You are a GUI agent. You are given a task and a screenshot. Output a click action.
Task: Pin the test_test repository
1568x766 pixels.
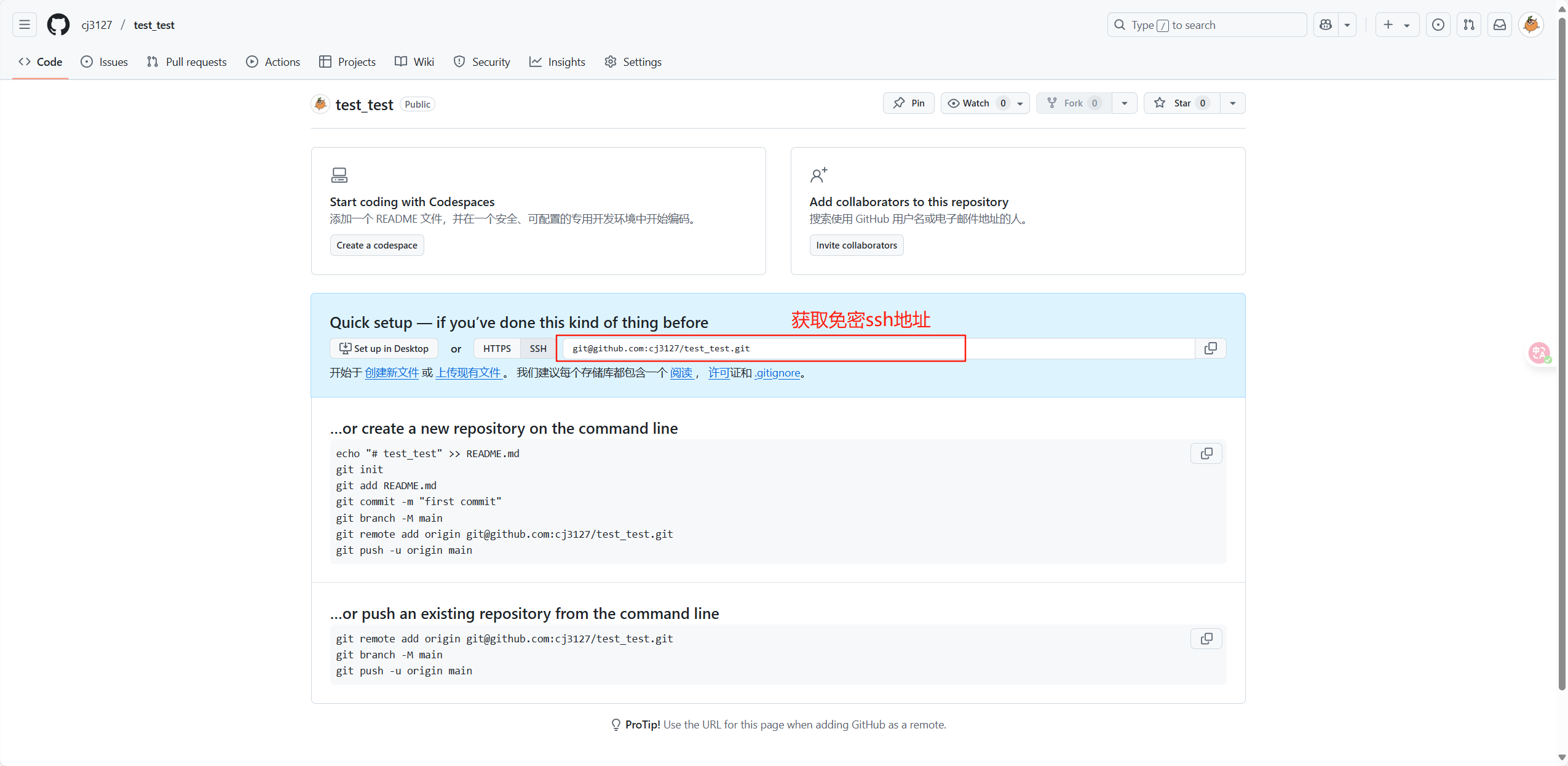click(x=909, y=103)
